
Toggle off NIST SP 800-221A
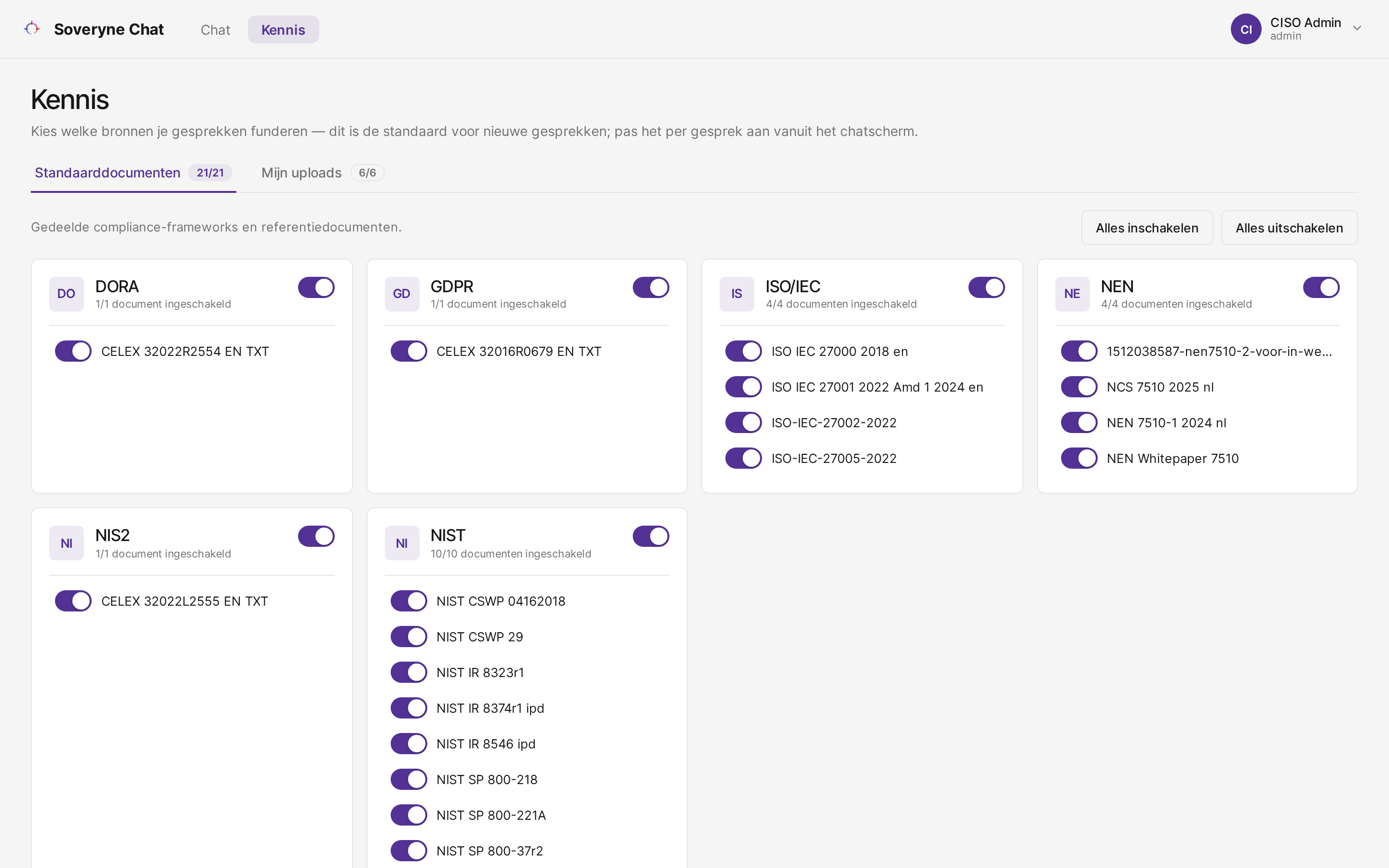pyautogui.click(x=409, y=814)
